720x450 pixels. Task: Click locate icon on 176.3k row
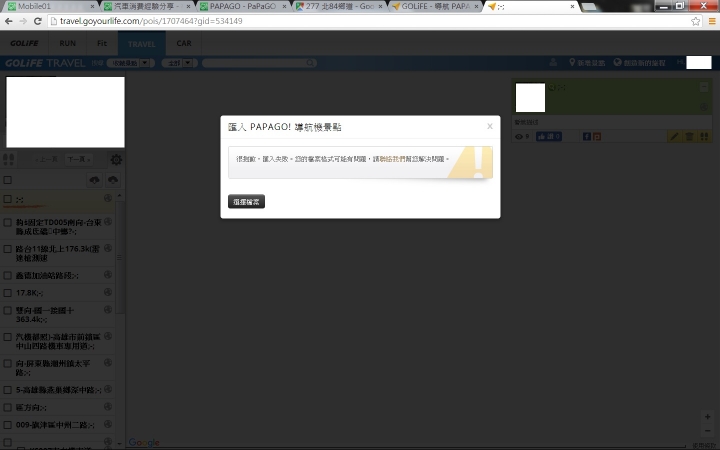(108, 248)
